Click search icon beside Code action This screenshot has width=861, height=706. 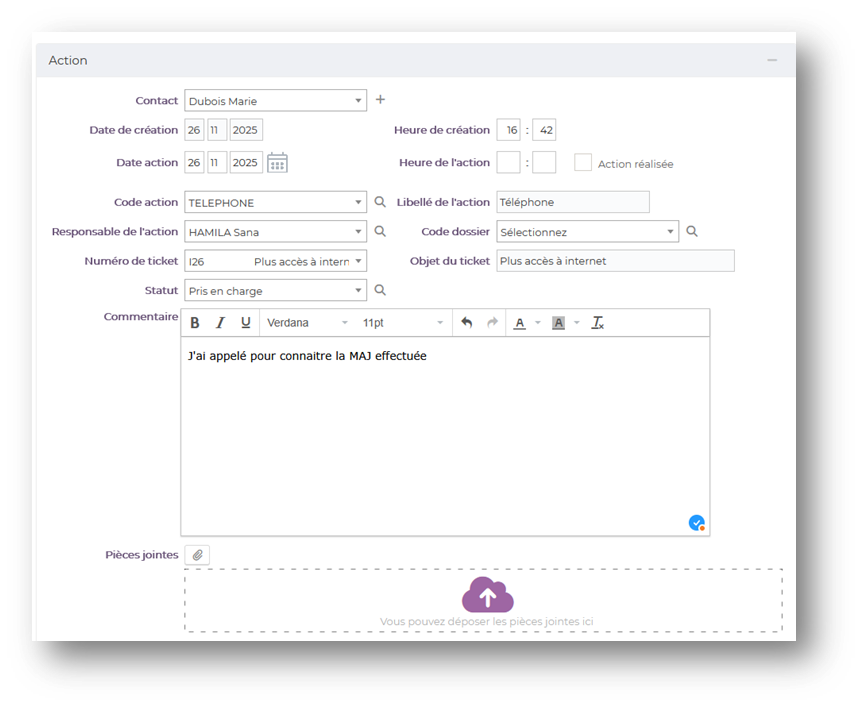pyautogui.click(x=380, y=202)
